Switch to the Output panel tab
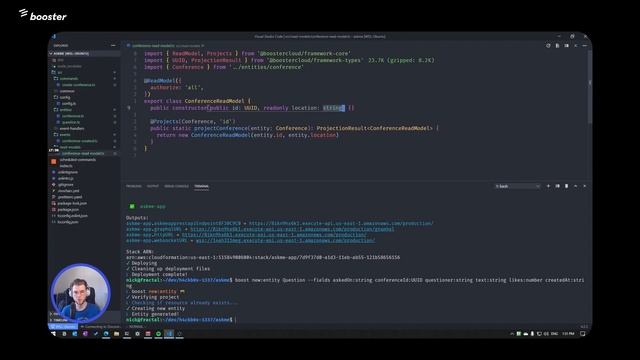Viewport: 640px width, 360px height. click(x=153, y=186)
